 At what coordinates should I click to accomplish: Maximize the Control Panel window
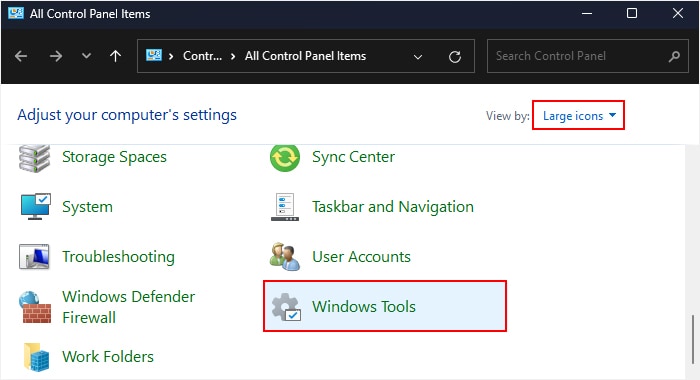632,13
